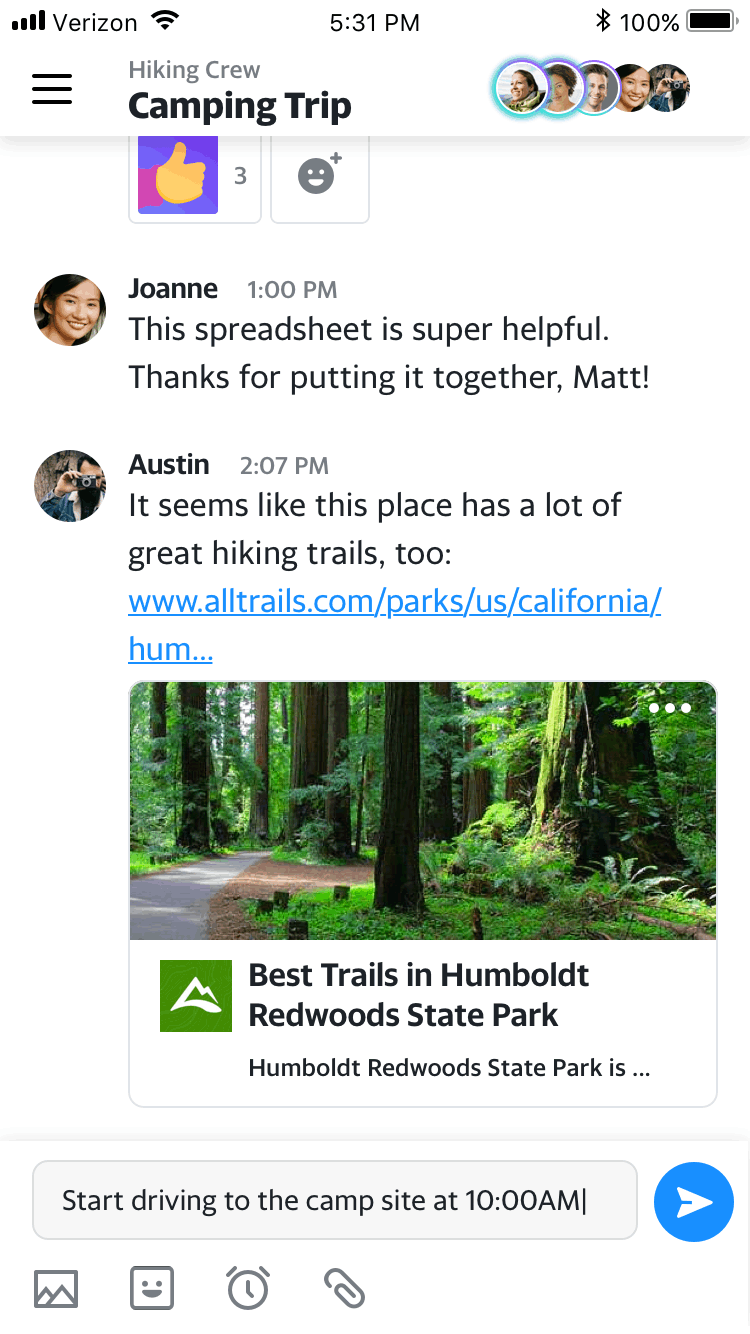Tap the AllTrails green logo
The width and height of the screenshot is (750, 1334).
click(196, 996)
